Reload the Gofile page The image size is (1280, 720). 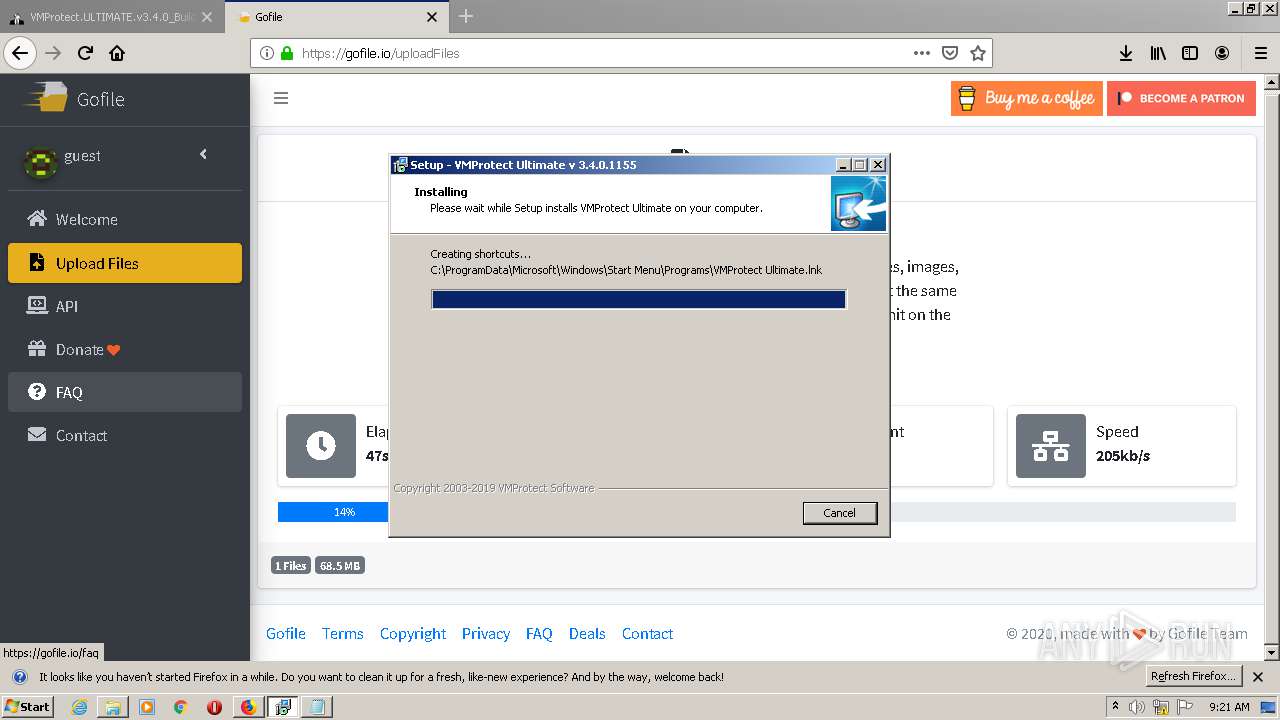[x=85, y=53]
